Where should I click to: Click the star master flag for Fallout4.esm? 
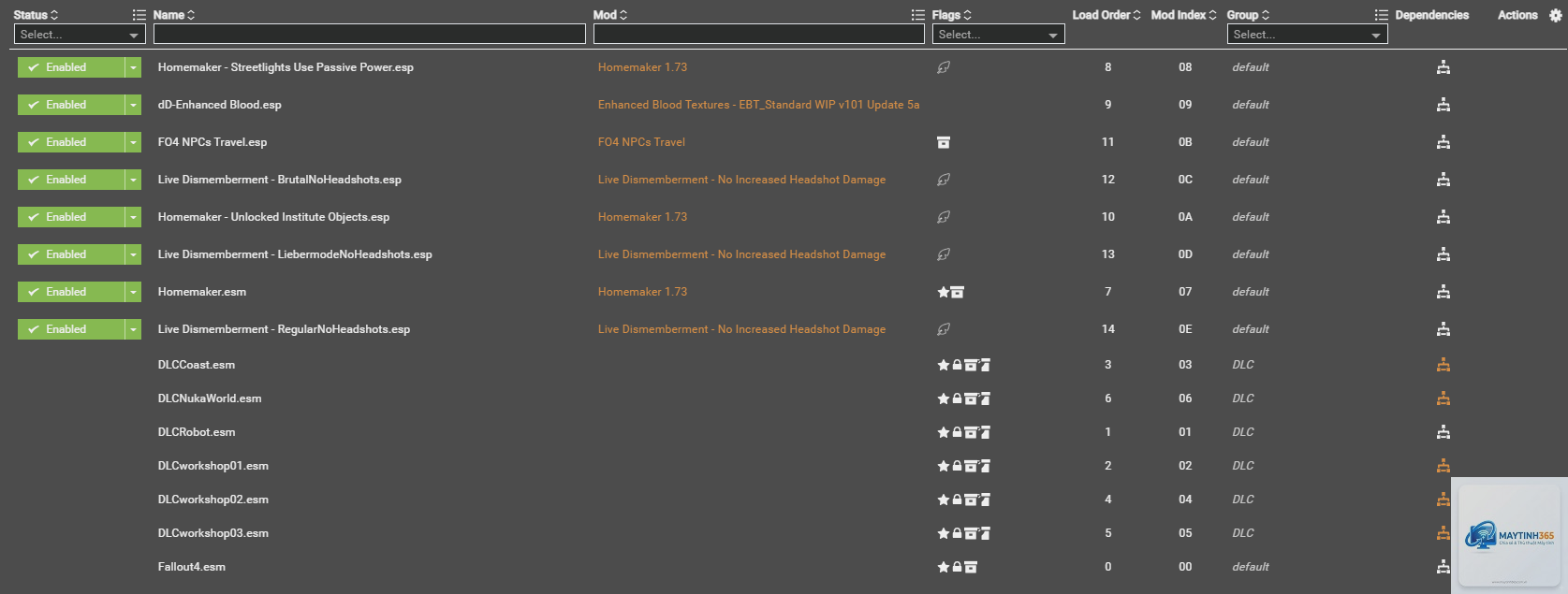point(944,567)
